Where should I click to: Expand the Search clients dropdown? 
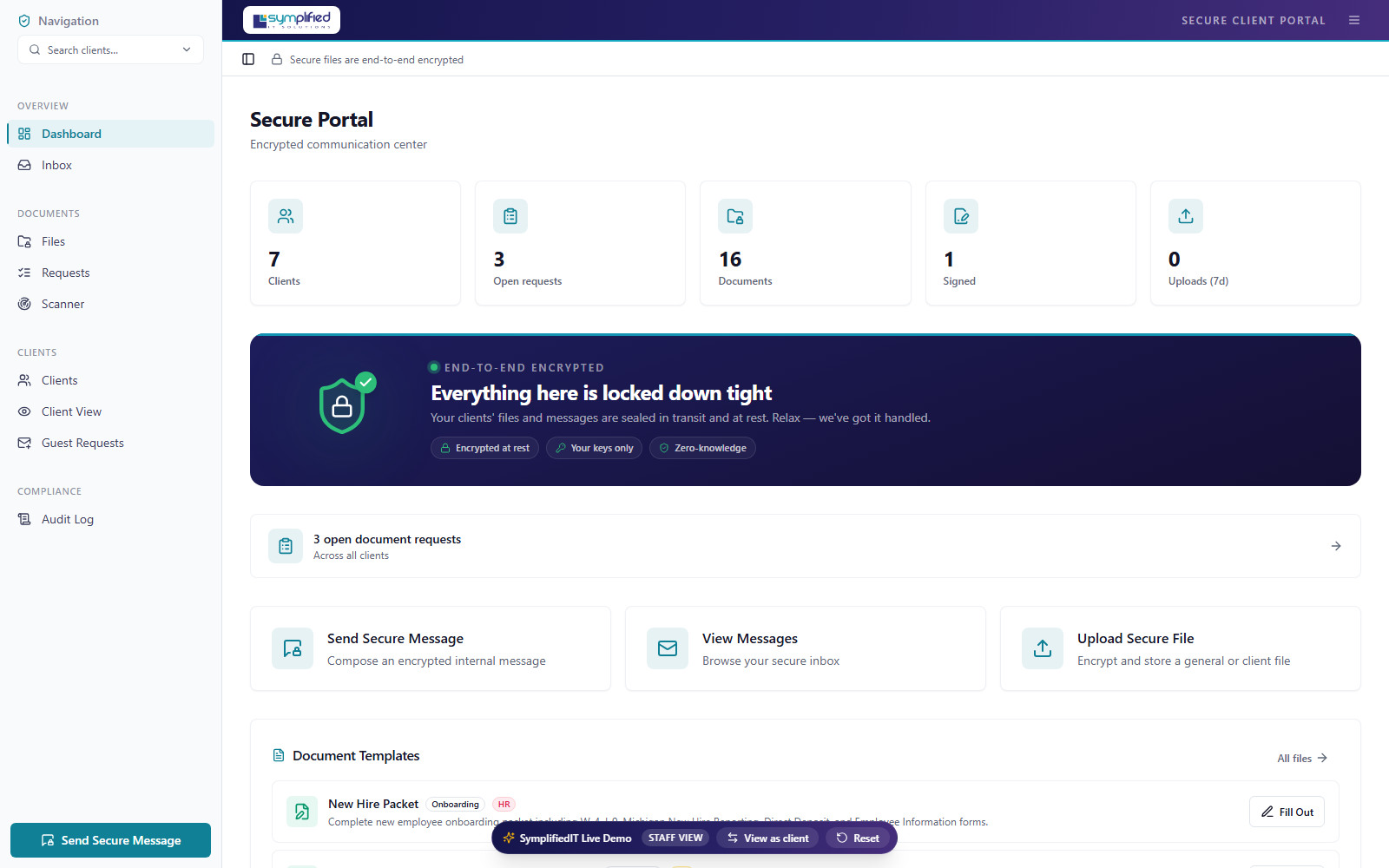coord(111,49)
